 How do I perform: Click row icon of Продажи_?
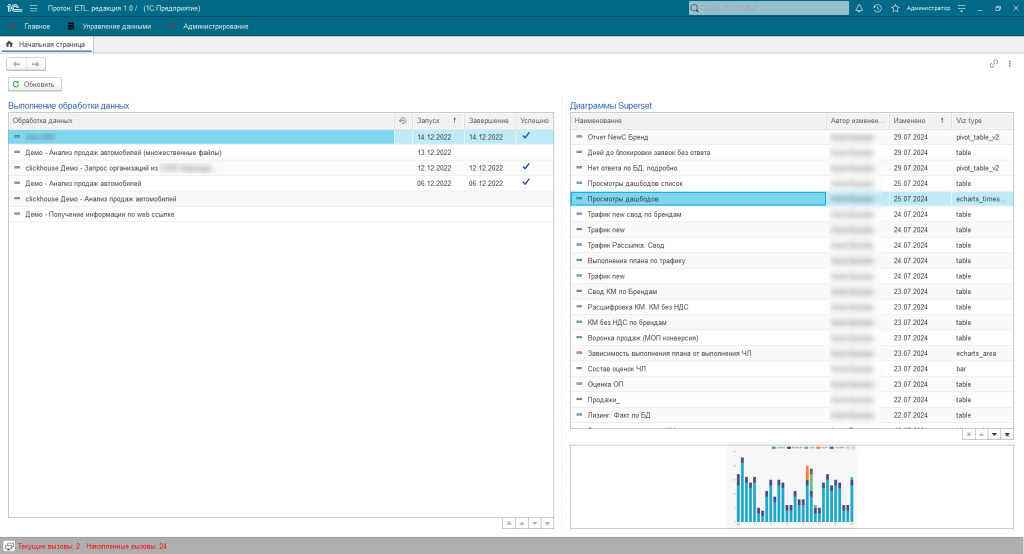pos(579,399)
